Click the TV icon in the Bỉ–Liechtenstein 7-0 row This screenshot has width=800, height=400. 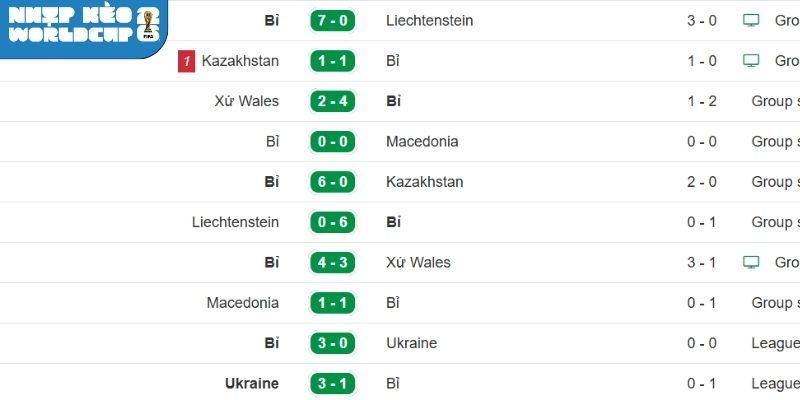click(751, 20)
